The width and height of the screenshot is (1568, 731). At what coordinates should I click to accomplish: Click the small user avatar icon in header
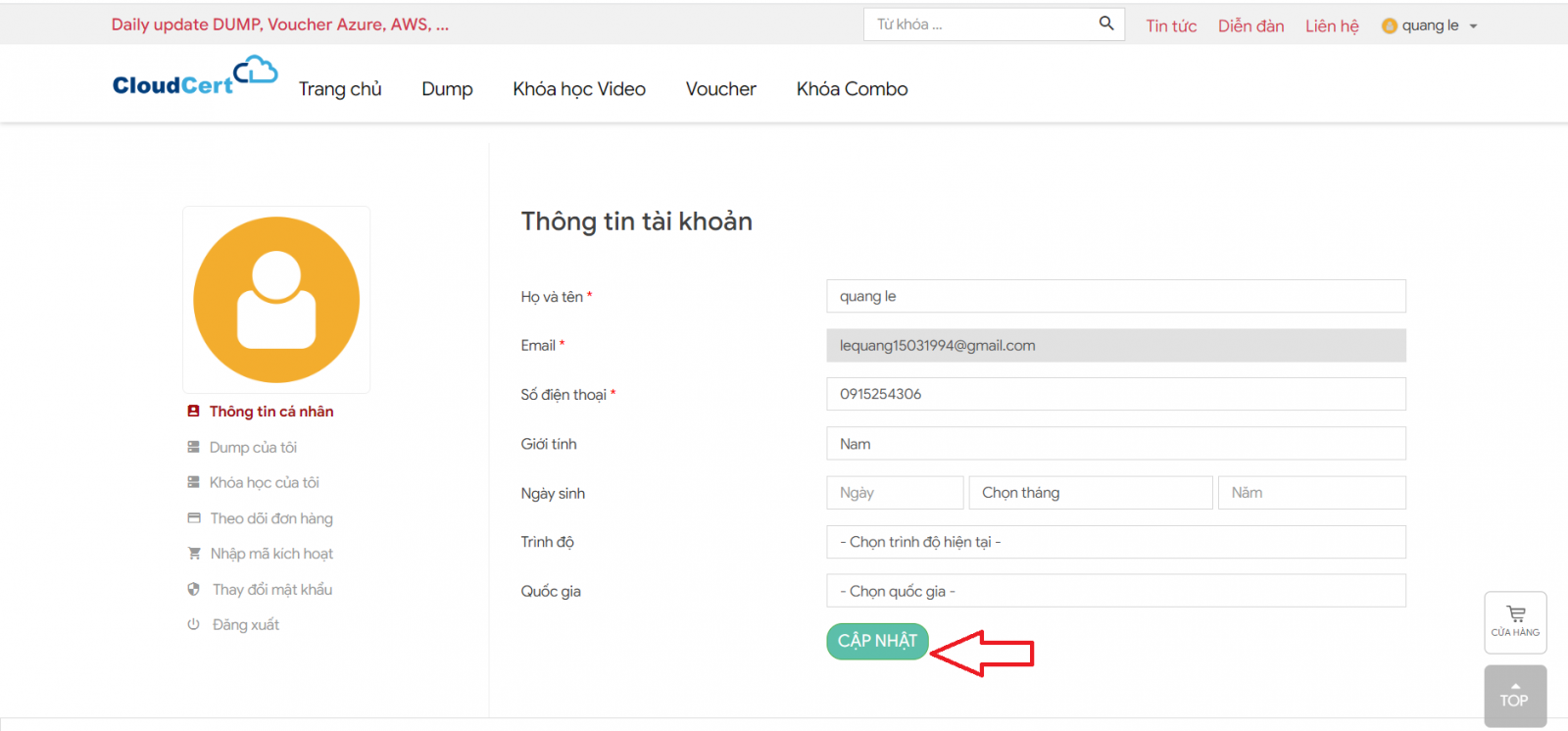coord(1389,25)
